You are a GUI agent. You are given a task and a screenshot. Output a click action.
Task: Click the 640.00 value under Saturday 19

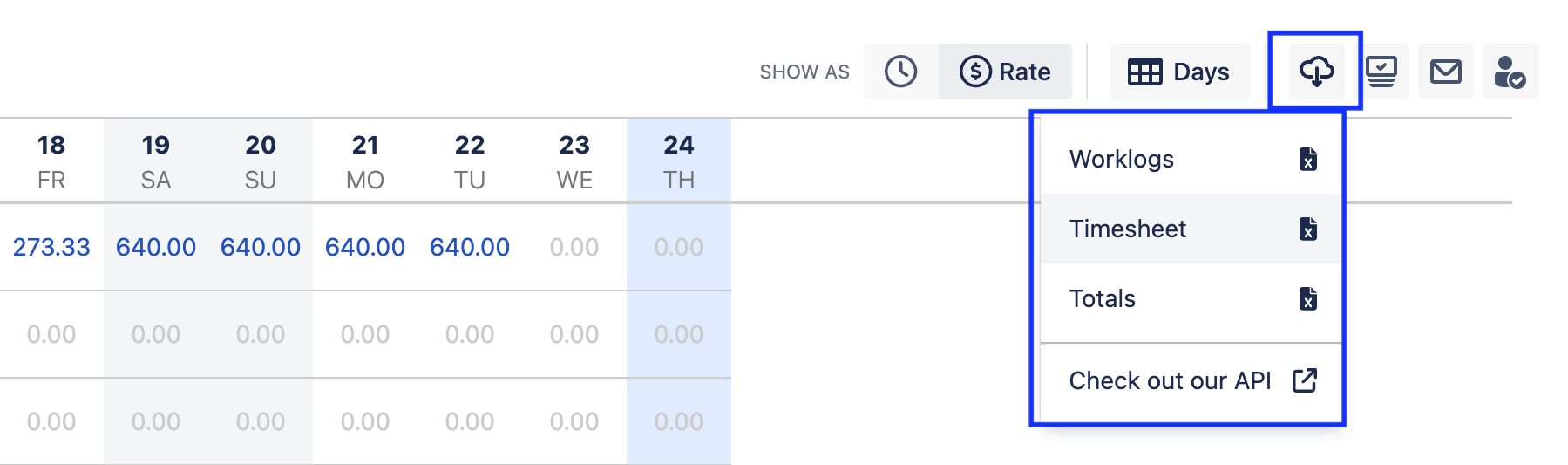156,247
